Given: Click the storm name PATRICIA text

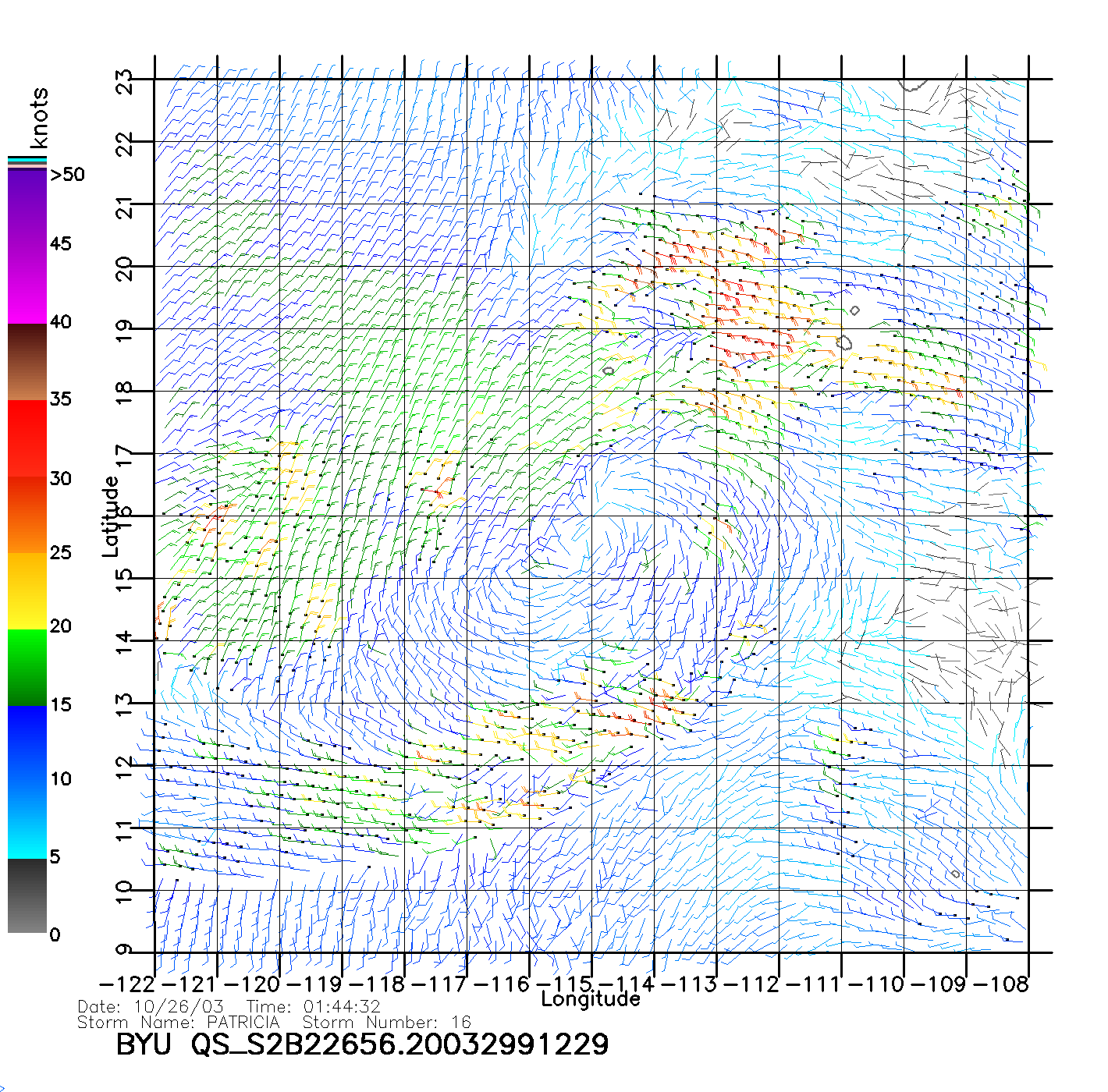Looking at the screenshot, I should pos(243,1022).
